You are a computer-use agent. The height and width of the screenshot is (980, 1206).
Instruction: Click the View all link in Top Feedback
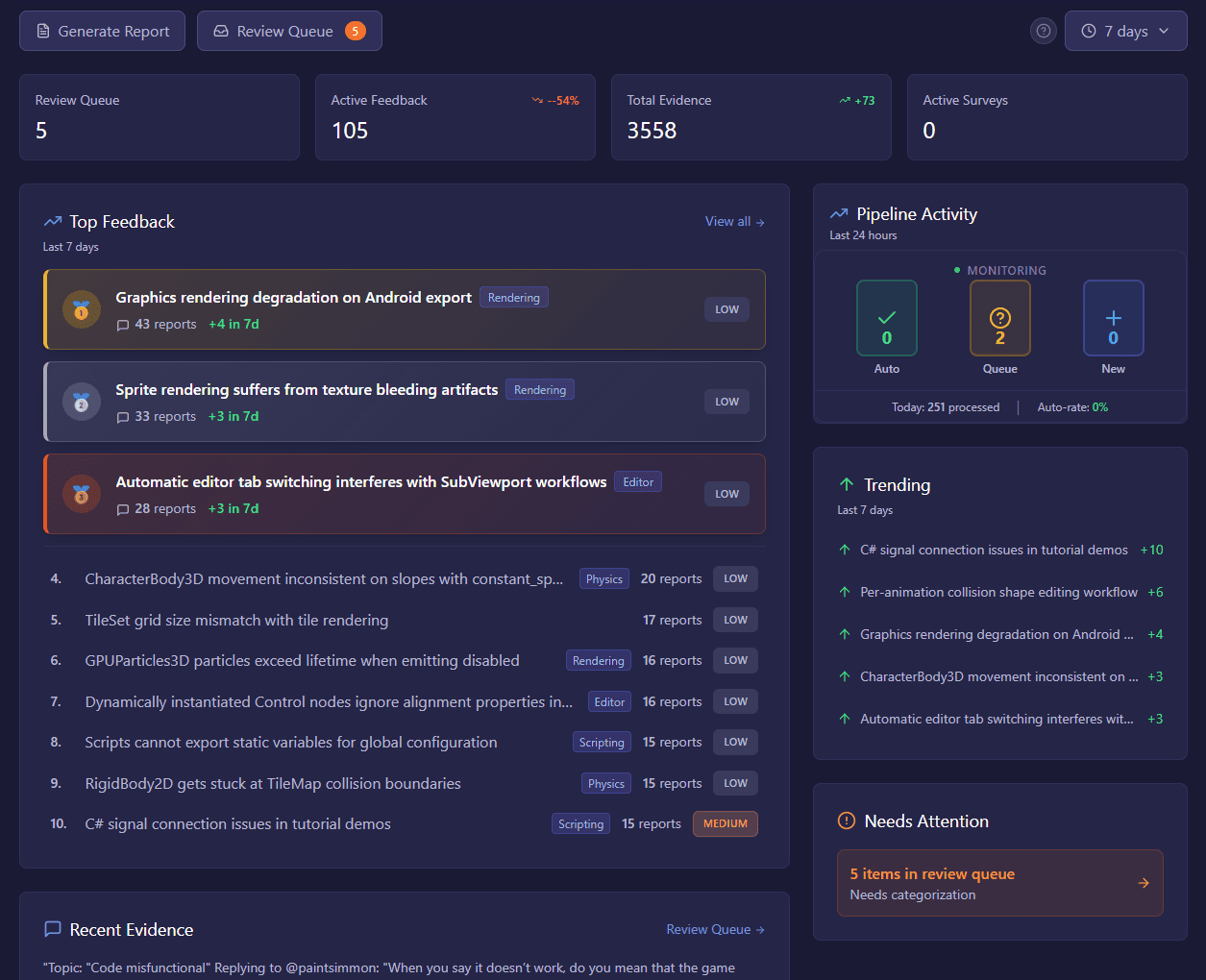[x=734, y=221]
